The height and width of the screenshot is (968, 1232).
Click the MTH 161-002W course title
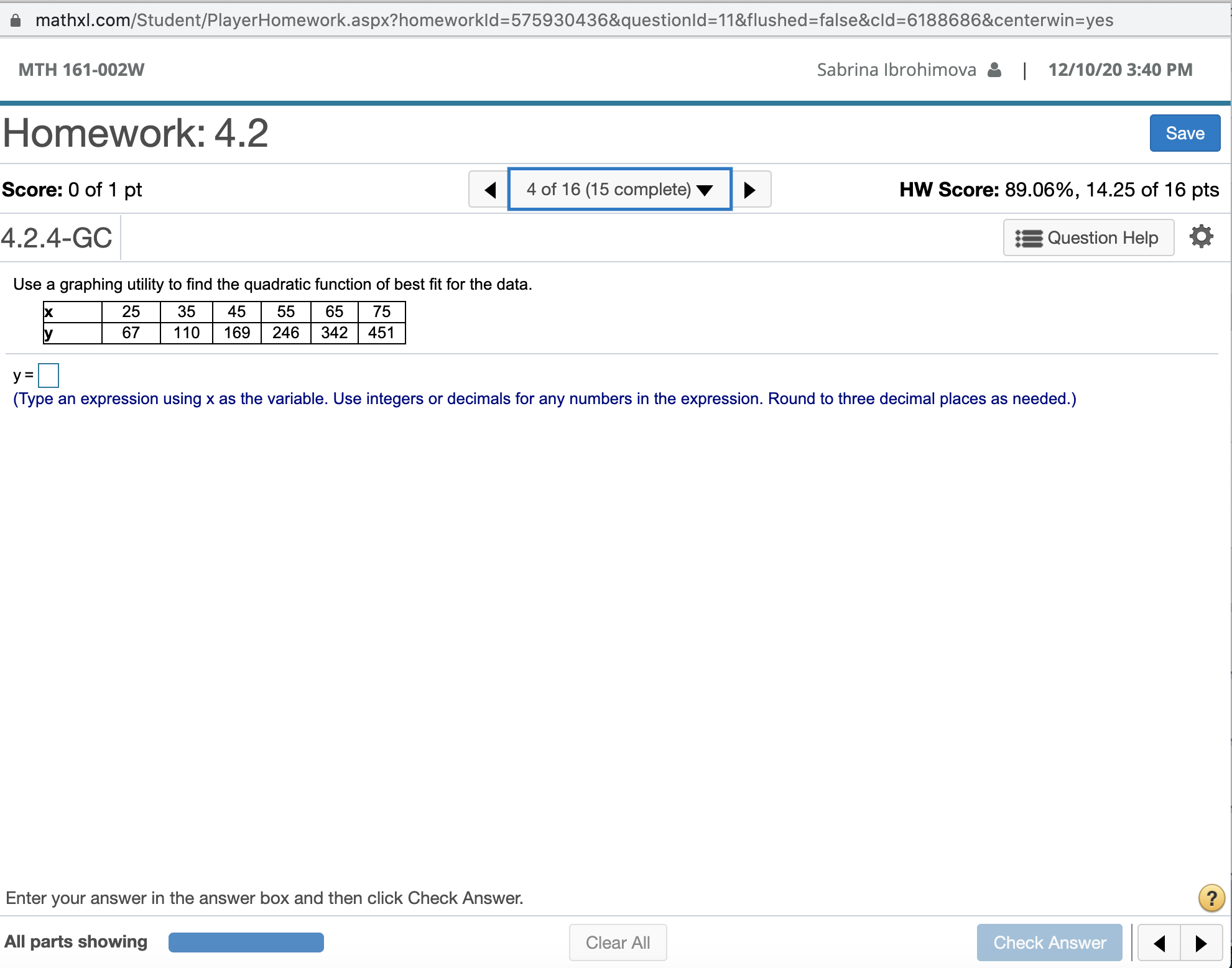81,70
